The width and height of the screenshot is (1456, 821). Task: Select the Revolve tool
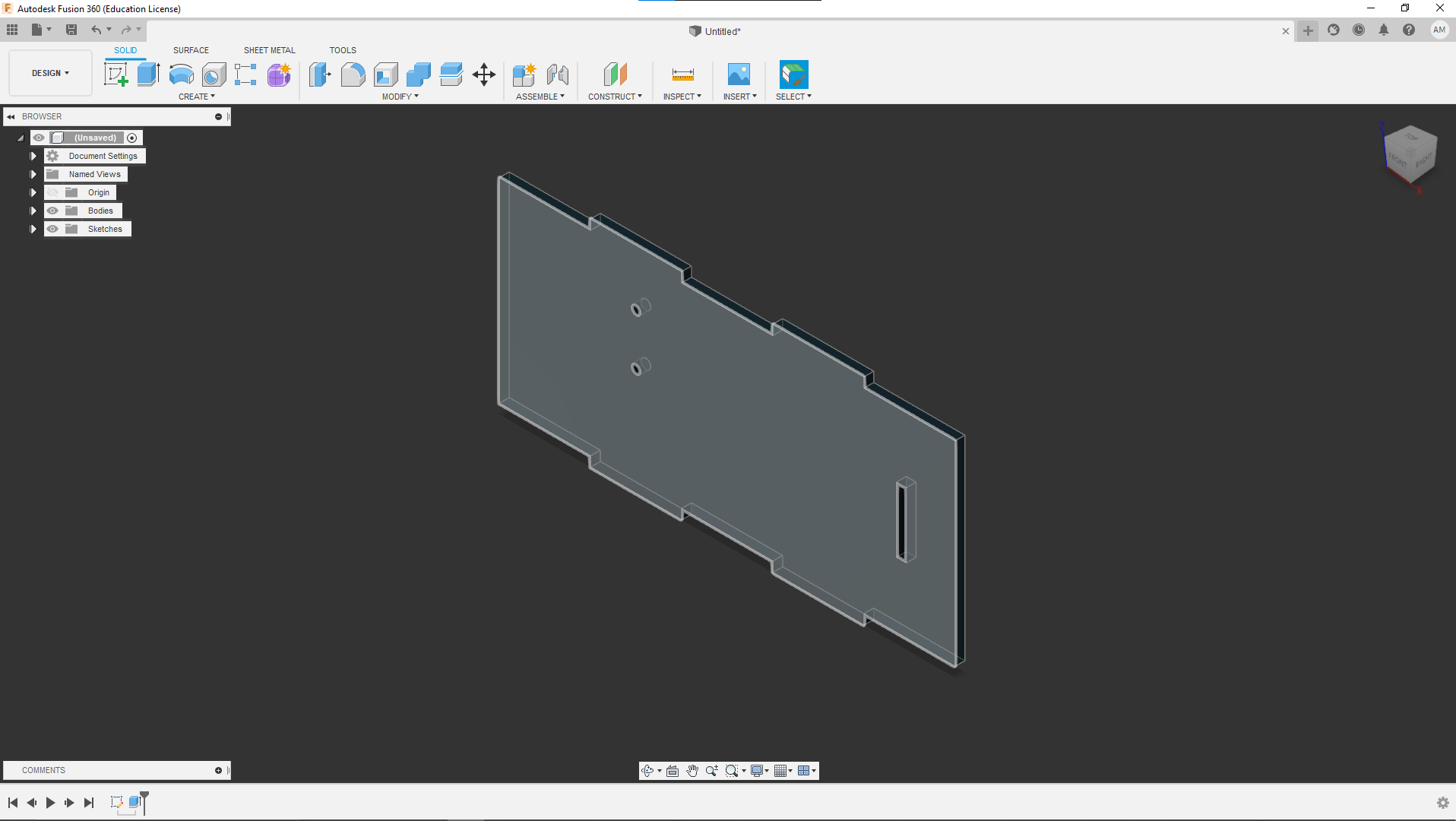pos(181,74)
